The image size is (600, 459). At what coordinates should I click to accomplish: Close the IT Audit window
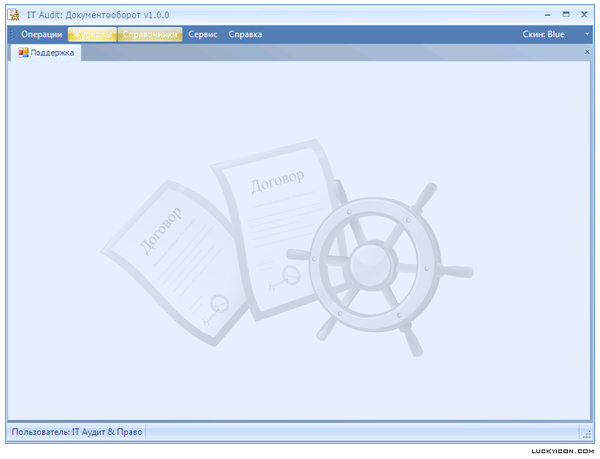click(x=583, y=14)
